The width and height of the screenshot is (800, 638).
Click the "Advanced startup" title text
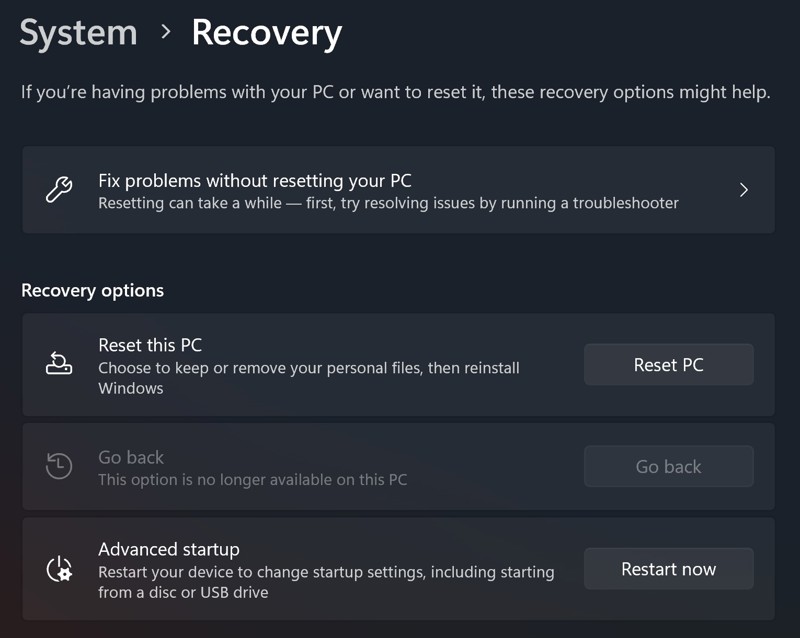(168, 549)
